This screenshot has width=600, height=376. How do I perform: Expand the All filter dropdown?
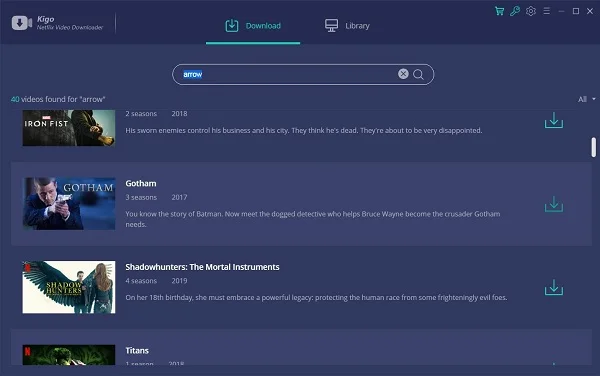[587, 99]
